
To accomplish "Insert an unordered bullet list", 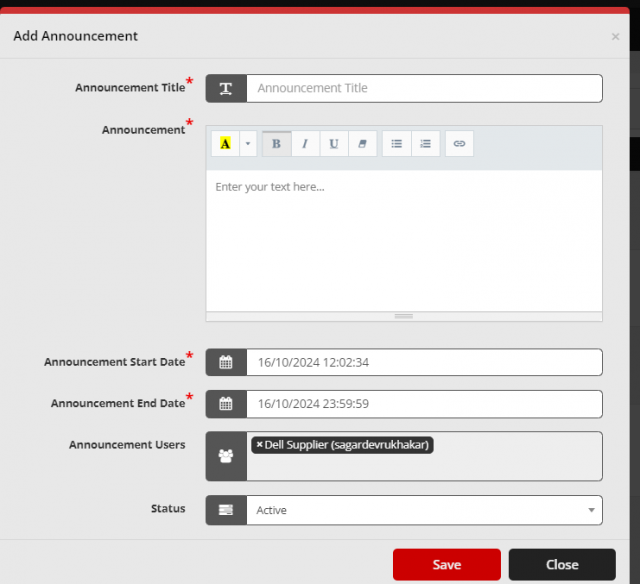I will click(x=396, y=144).
